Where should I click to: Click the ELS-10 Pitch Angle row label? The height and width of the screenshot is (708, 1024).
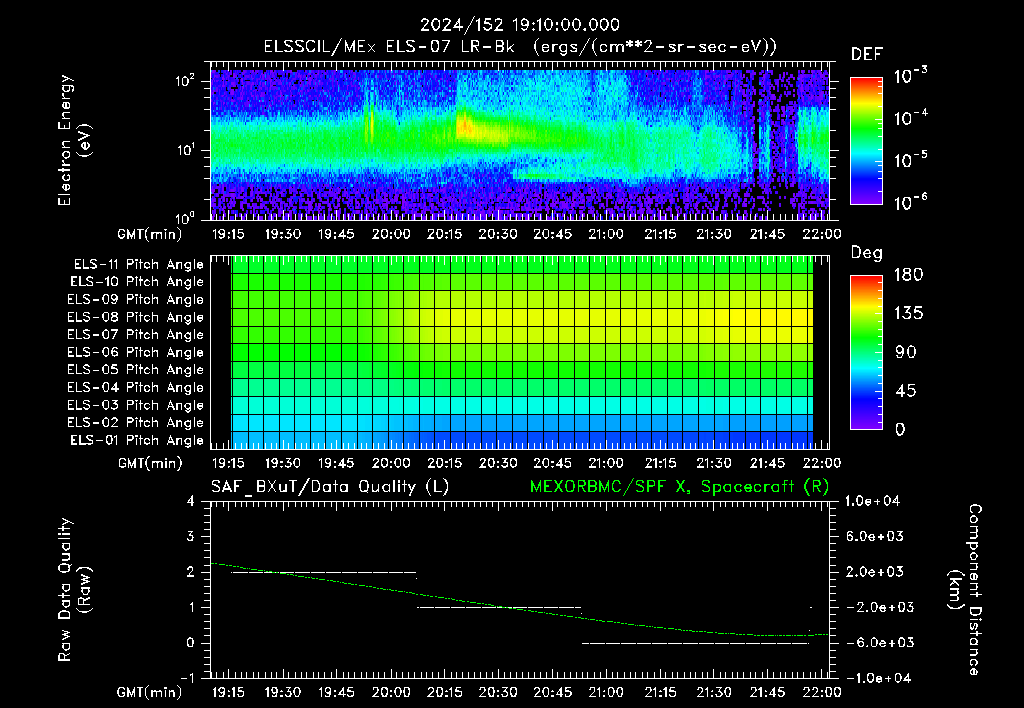(x=137, y=282)
